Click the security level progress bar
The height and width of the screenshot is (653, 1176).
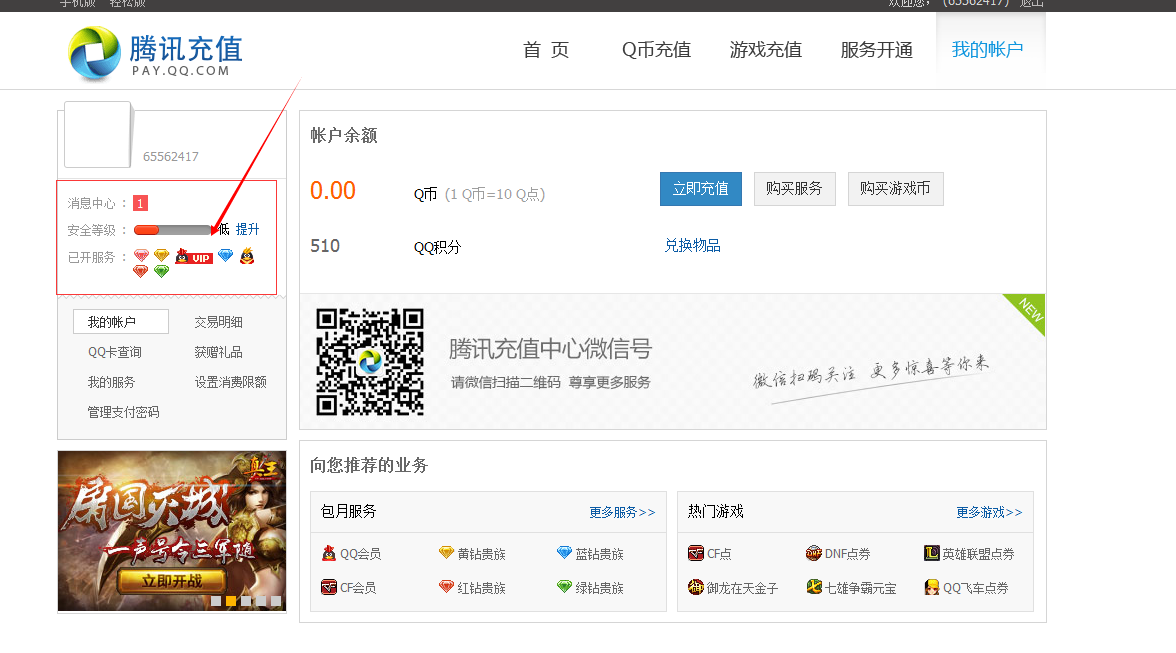174,230
